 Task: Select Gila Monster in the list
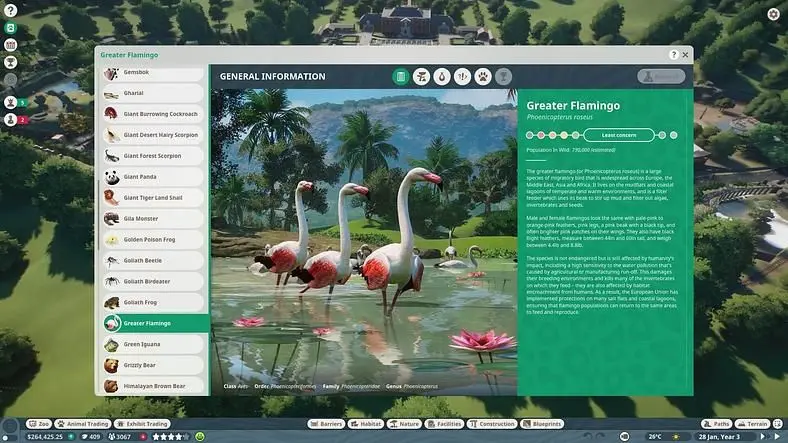tap(153, 219)
